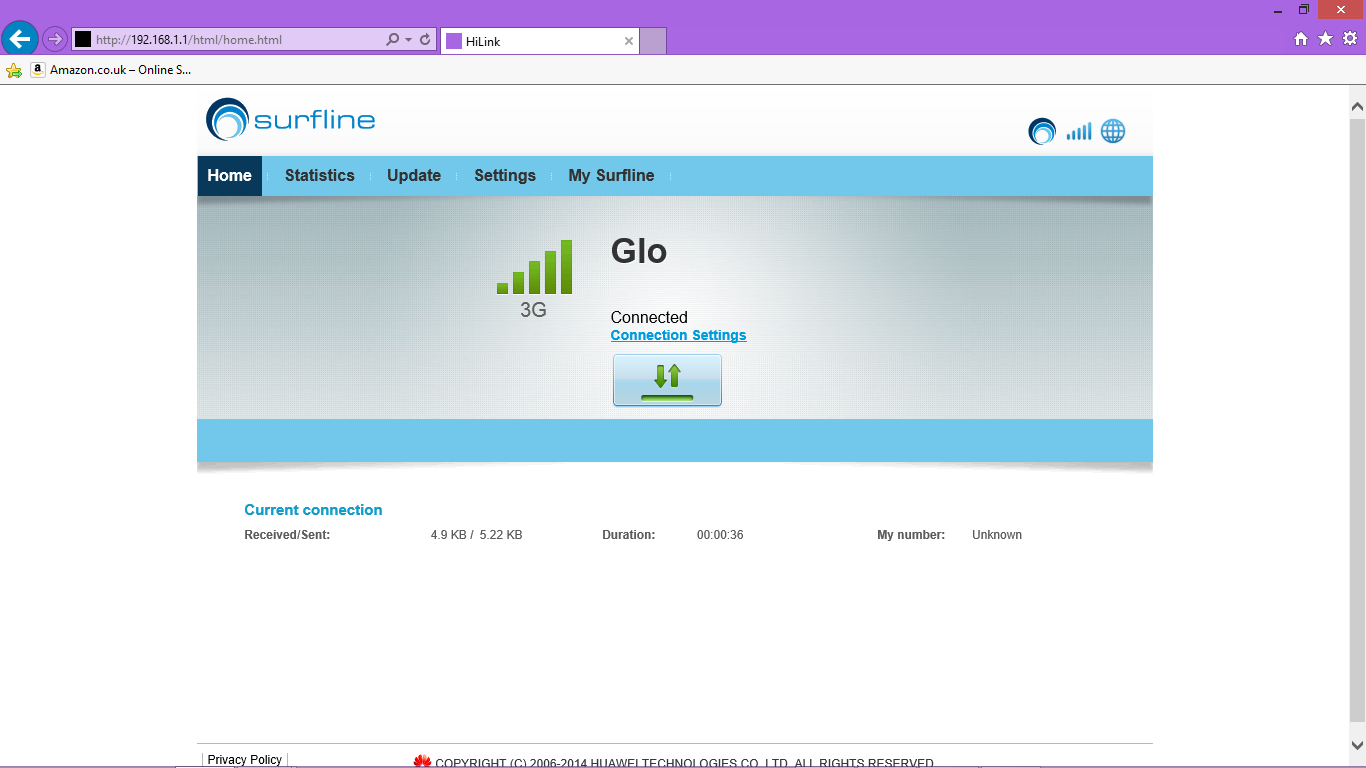Image resolution: width=1366 pixels, height=768 pixels.
Task: Click the large green 3G signal indicator
Action: [x=534, y=267]
